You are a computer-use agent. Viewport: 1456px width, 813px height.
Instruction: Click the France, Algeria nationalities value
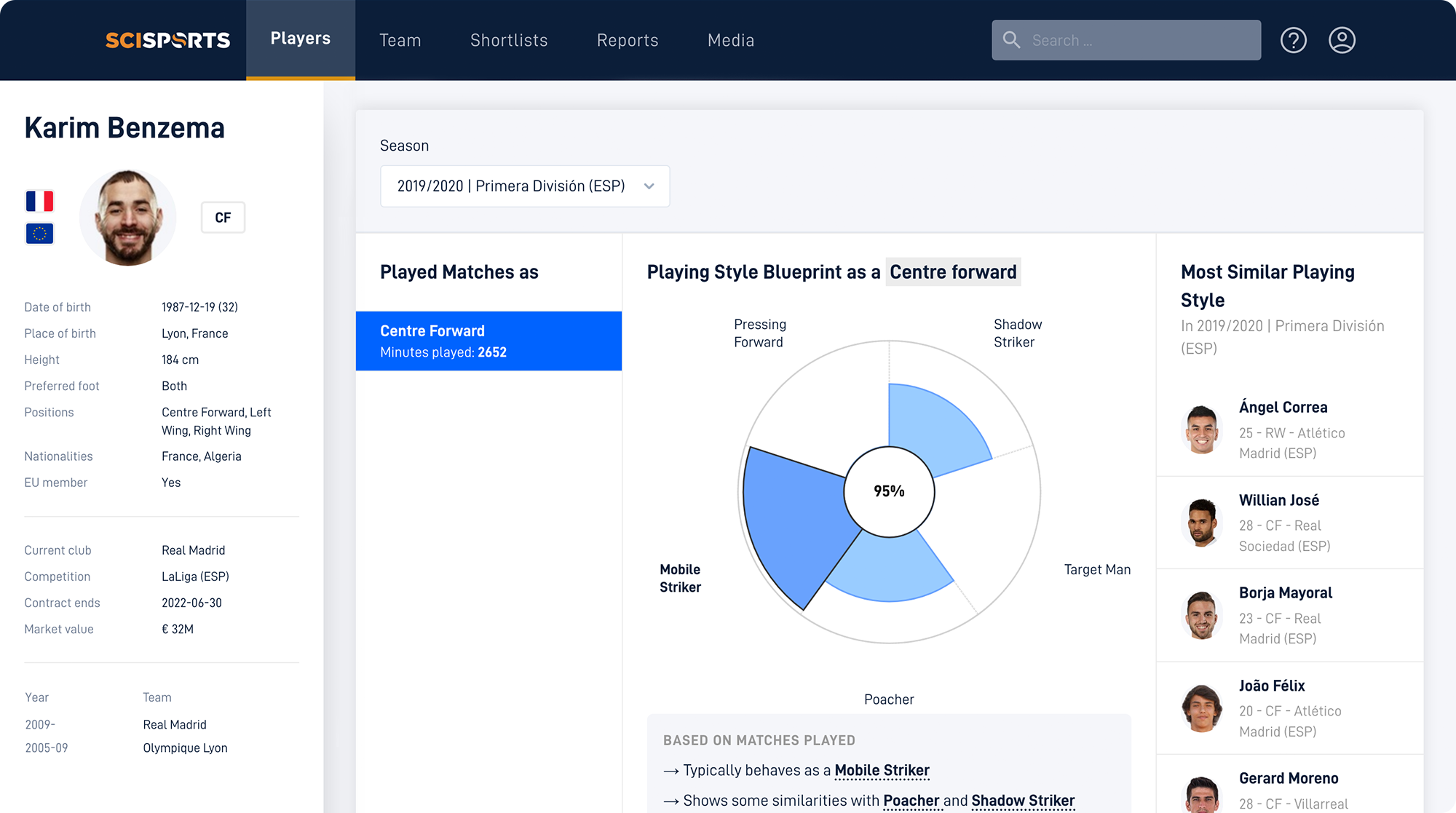pyautogui.click(x=202, y=456)
